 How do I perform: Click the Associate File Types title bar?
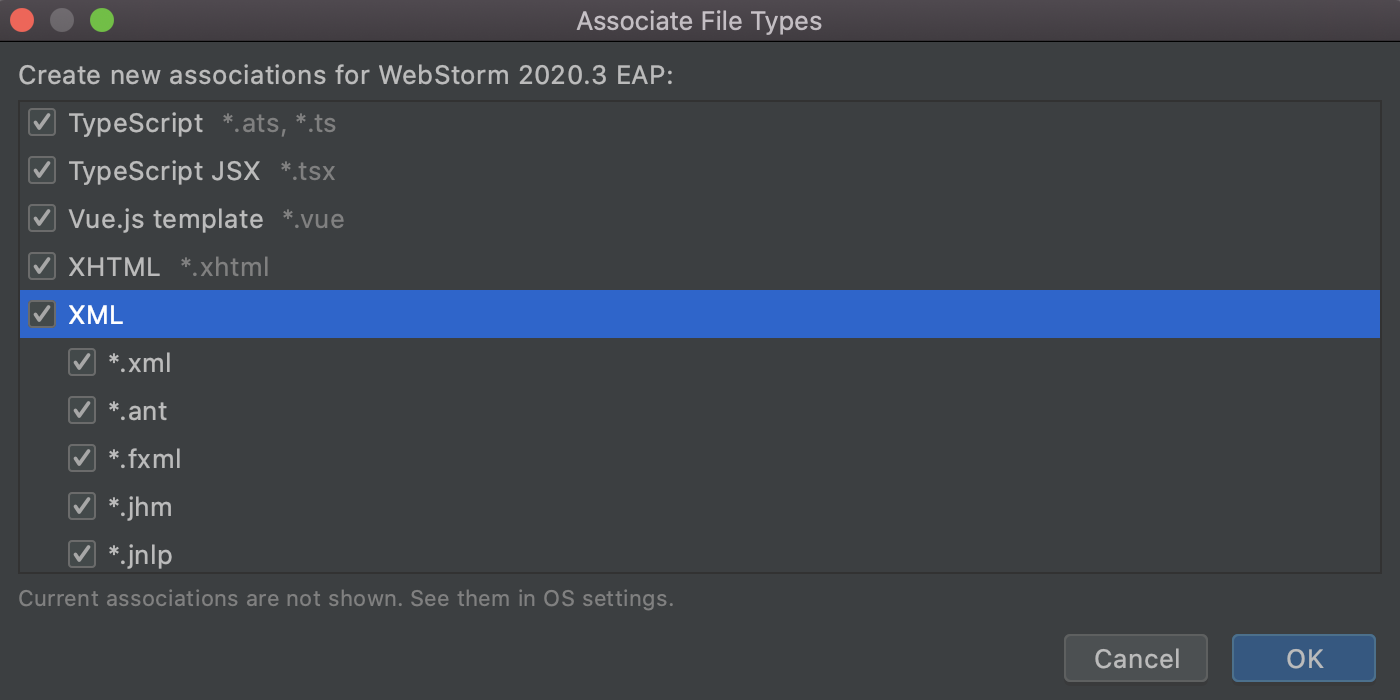(699, 21)
